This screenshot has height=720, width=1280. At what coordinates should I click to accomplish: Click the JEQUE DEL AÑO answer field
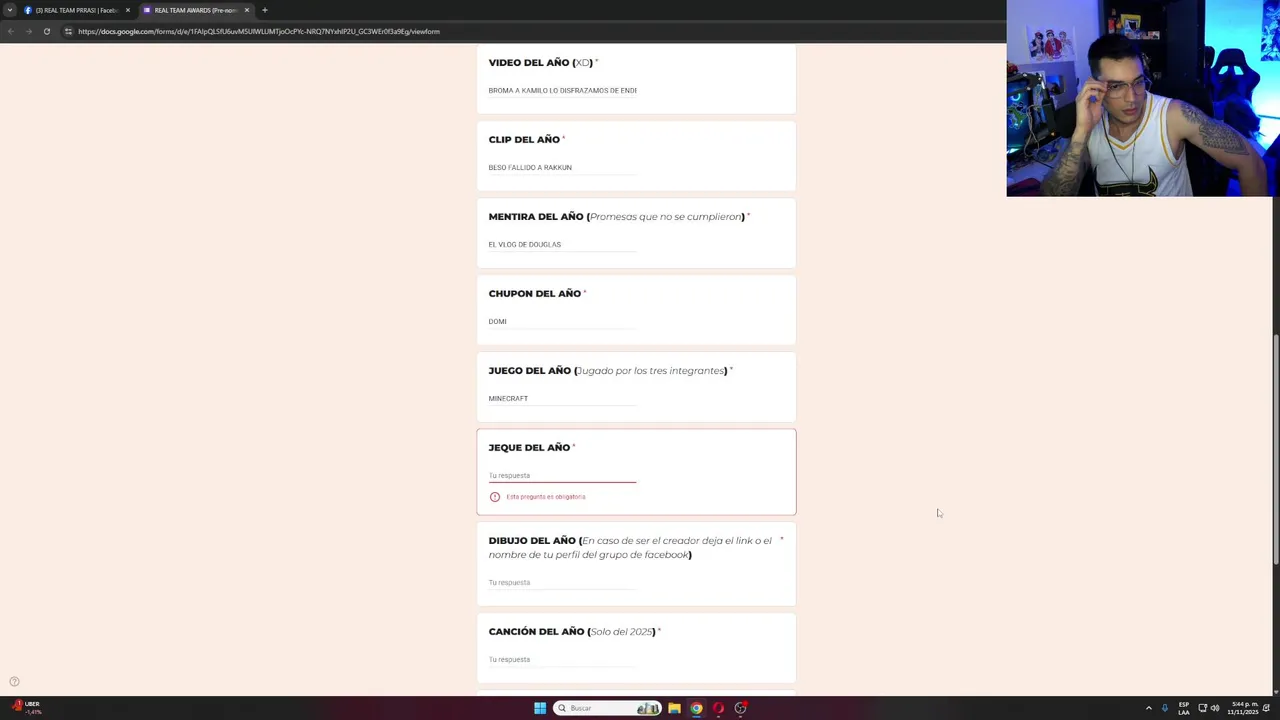coord(562,475)
